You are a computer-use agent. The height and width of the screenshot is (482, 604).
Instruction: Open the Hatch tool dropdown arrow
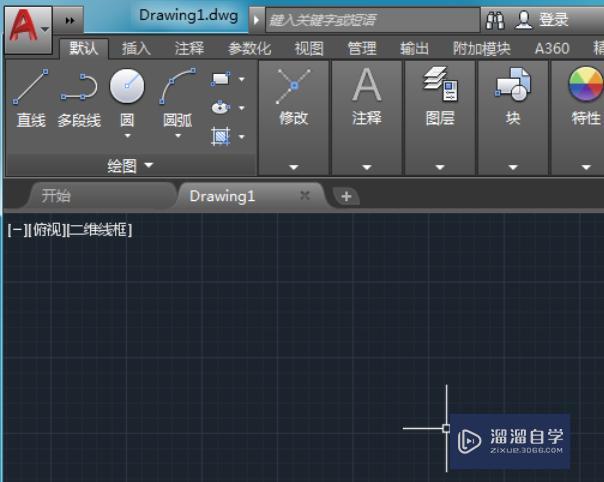(242, 136)
